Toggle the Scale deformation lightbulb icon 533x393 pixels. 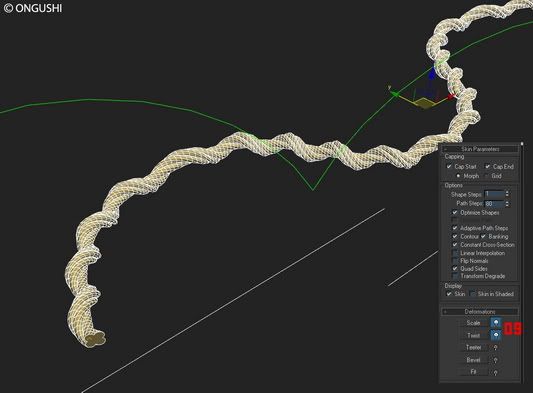coord(496,322)
